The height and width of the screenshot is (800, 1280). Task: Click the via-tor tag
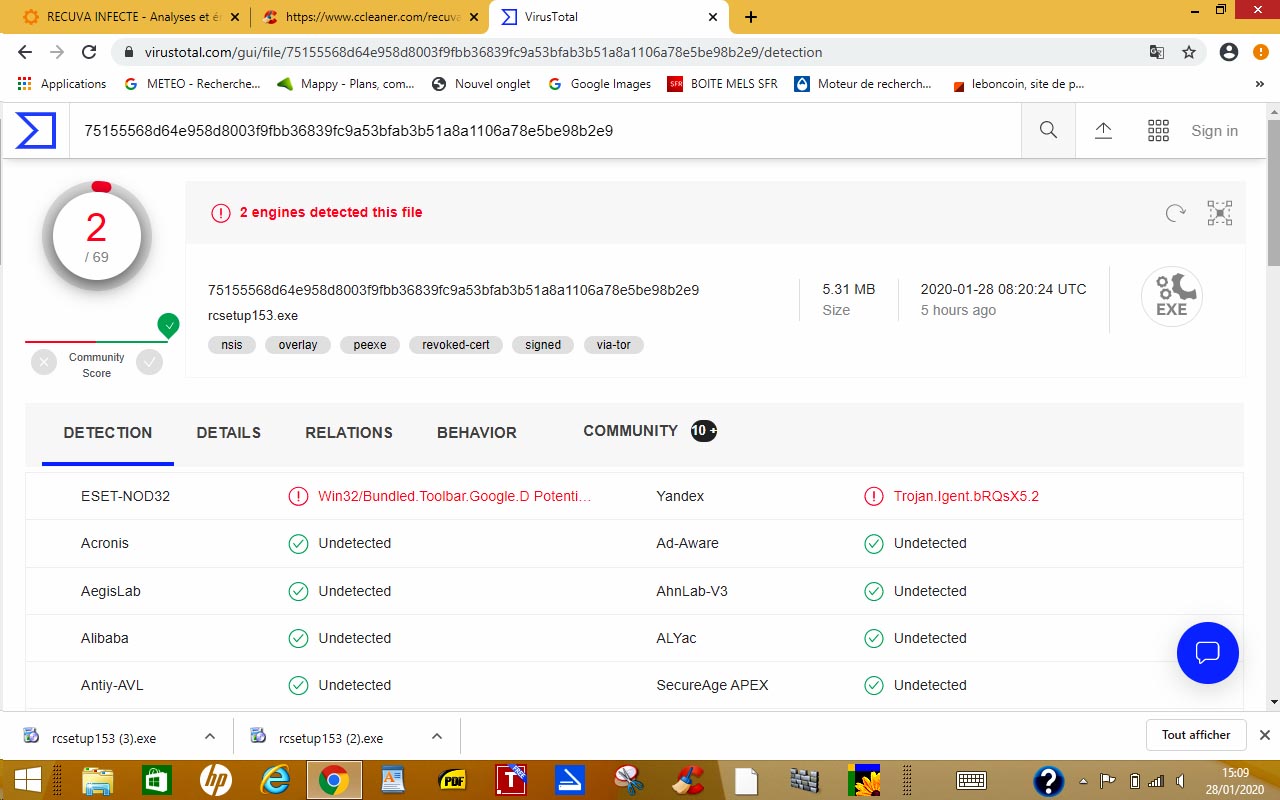[614, 345]
